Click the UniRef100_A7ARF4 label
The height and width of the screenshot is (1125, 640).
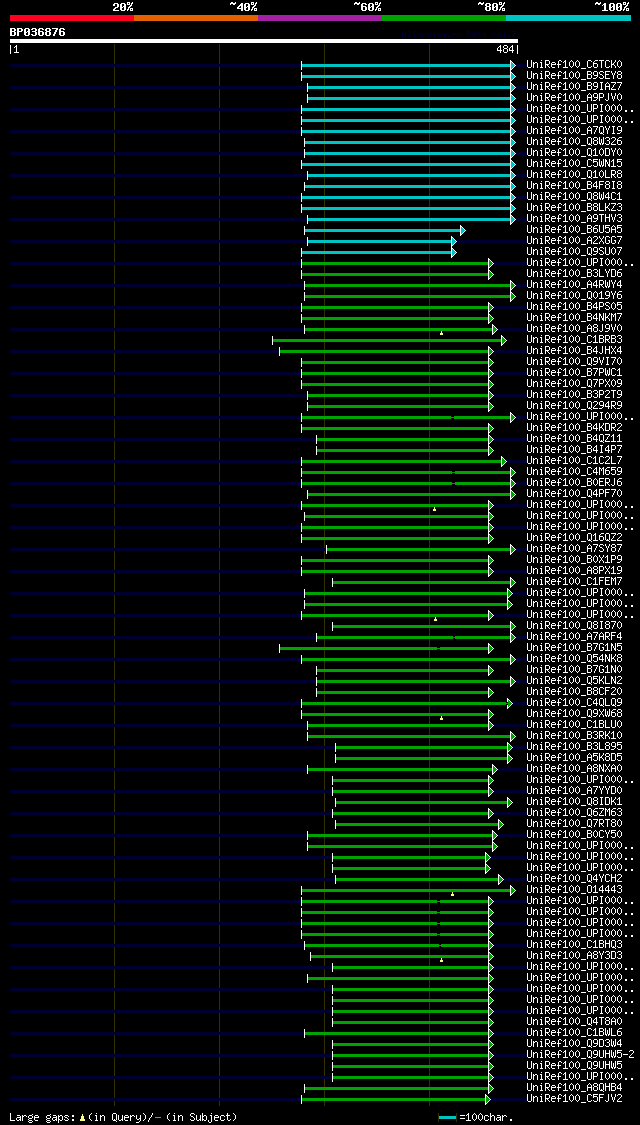(574, 637)
